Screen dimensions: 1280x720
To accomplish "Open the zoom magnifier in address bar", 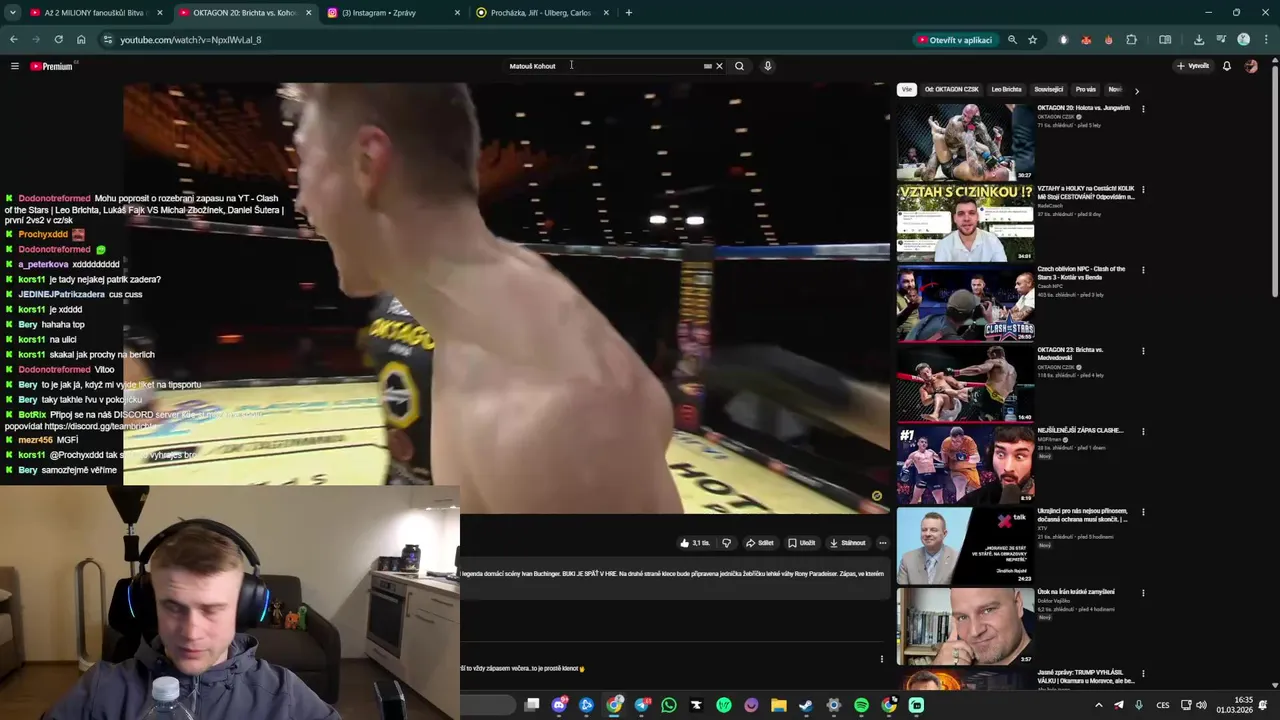I will click(1012, 40).
